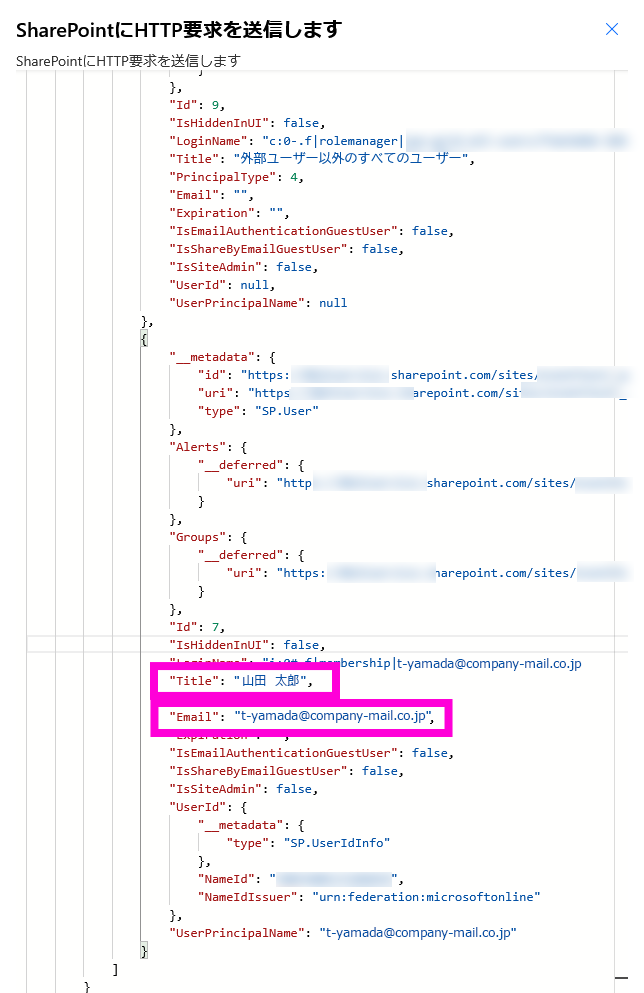Select the highlighted Email value t-yamada@company-mail.co.jp
This screenshot has width=644, height=993.
(x=334, y=717)
